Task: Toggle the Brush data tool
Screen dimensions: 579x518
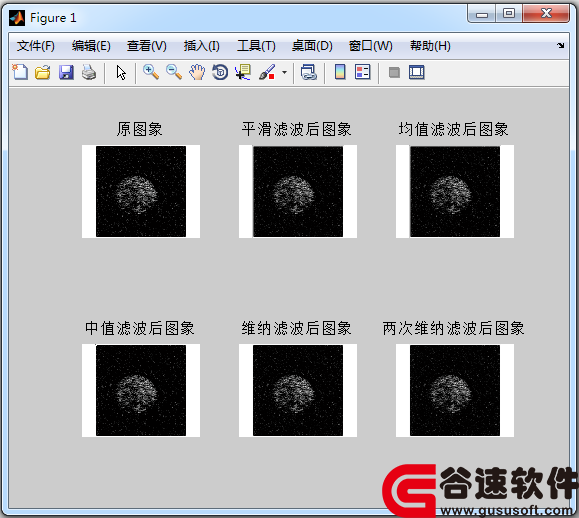Action: point(267,72)
